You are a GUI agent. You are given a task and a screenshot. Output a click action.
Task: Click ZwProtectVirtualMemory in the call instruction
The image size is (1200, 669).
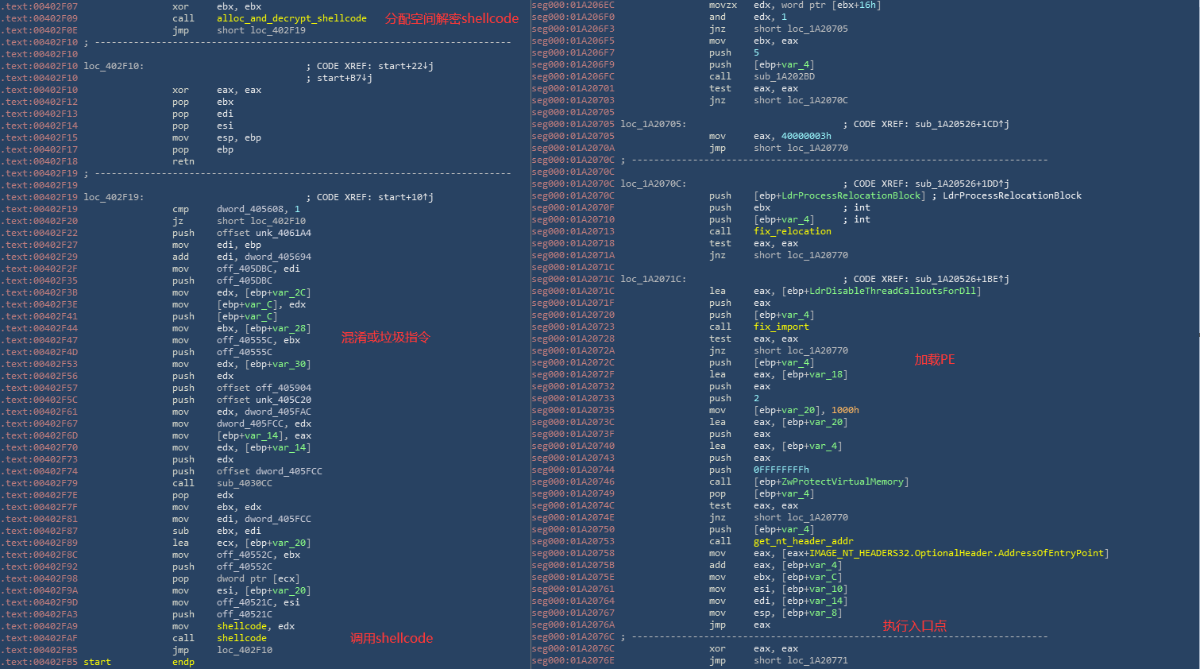click(836, 482)
